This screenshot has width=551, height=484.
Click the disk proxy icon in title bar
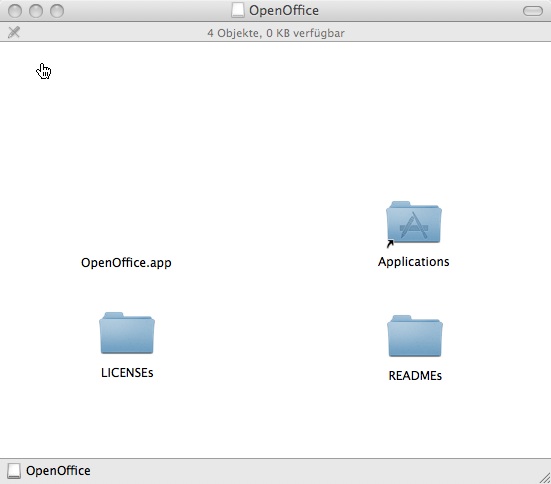(238, 10)
